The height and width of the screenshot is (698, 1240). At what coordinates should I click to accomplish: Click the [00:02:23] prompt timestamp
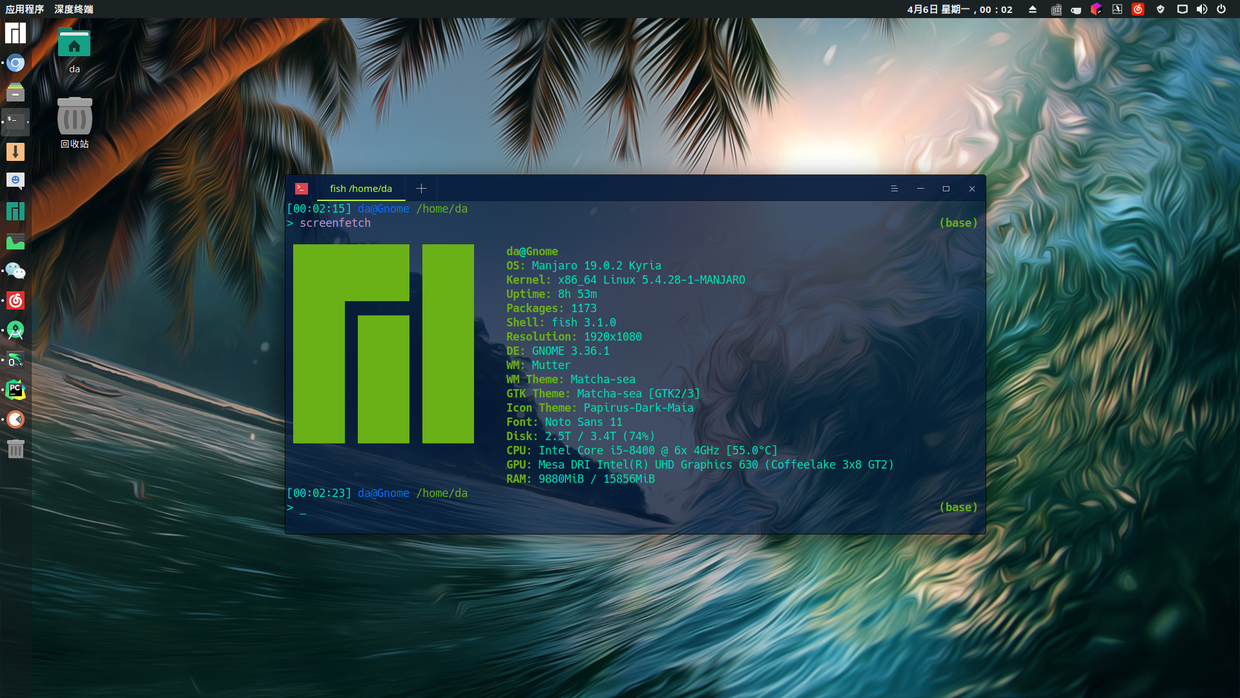[x=319, y=493]
